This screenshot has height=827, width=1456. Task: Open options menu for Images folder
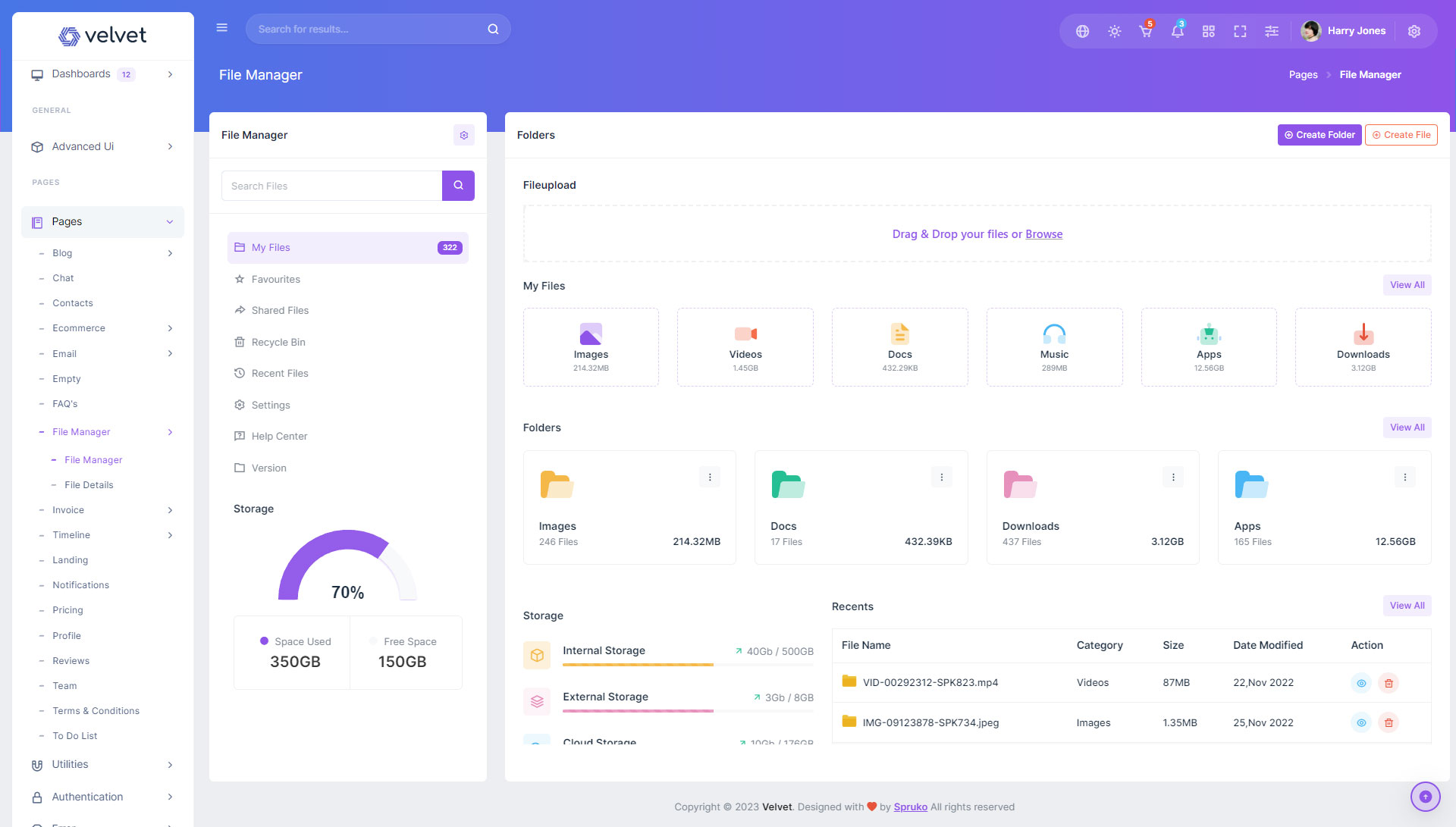709,477
